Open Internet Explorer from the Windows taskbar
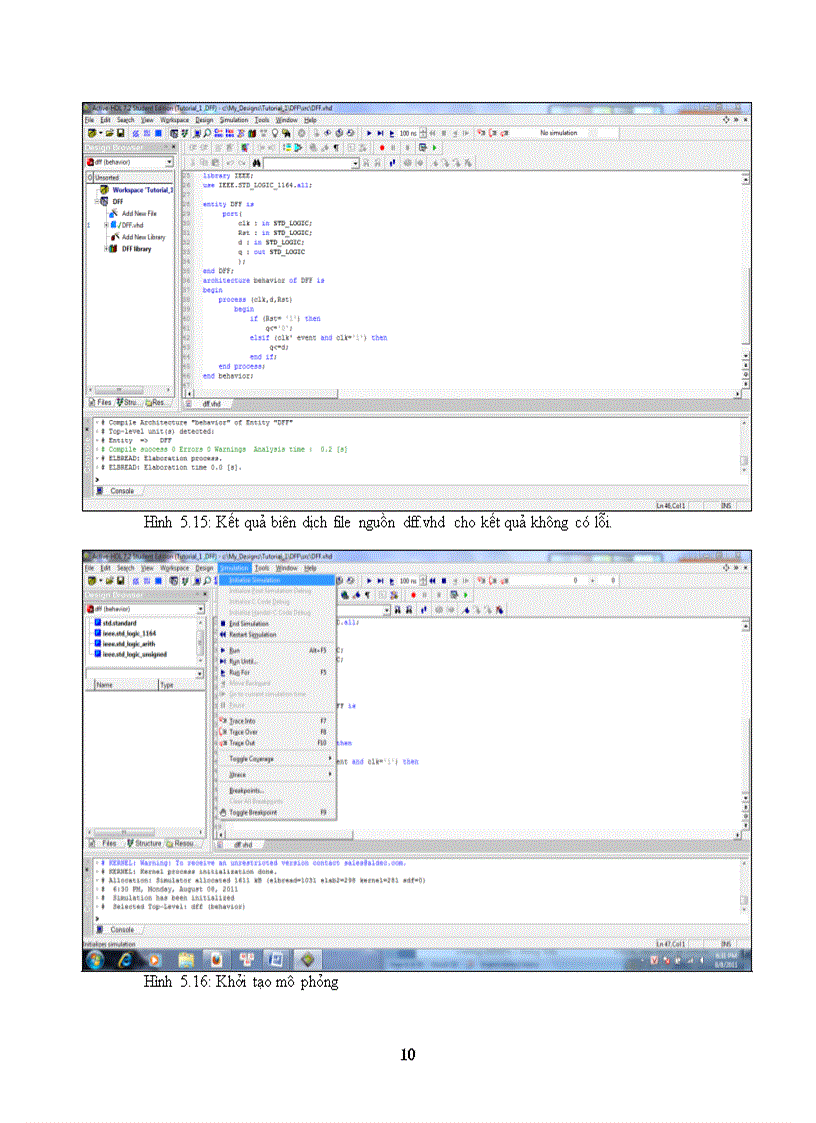 (x=125, y=960)
